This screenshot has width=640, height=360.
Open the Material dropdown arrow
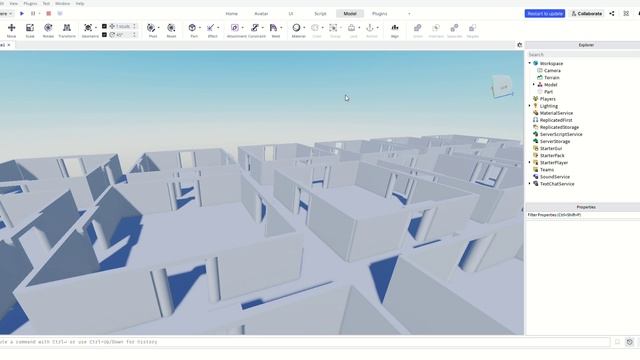tap(304, 28)
